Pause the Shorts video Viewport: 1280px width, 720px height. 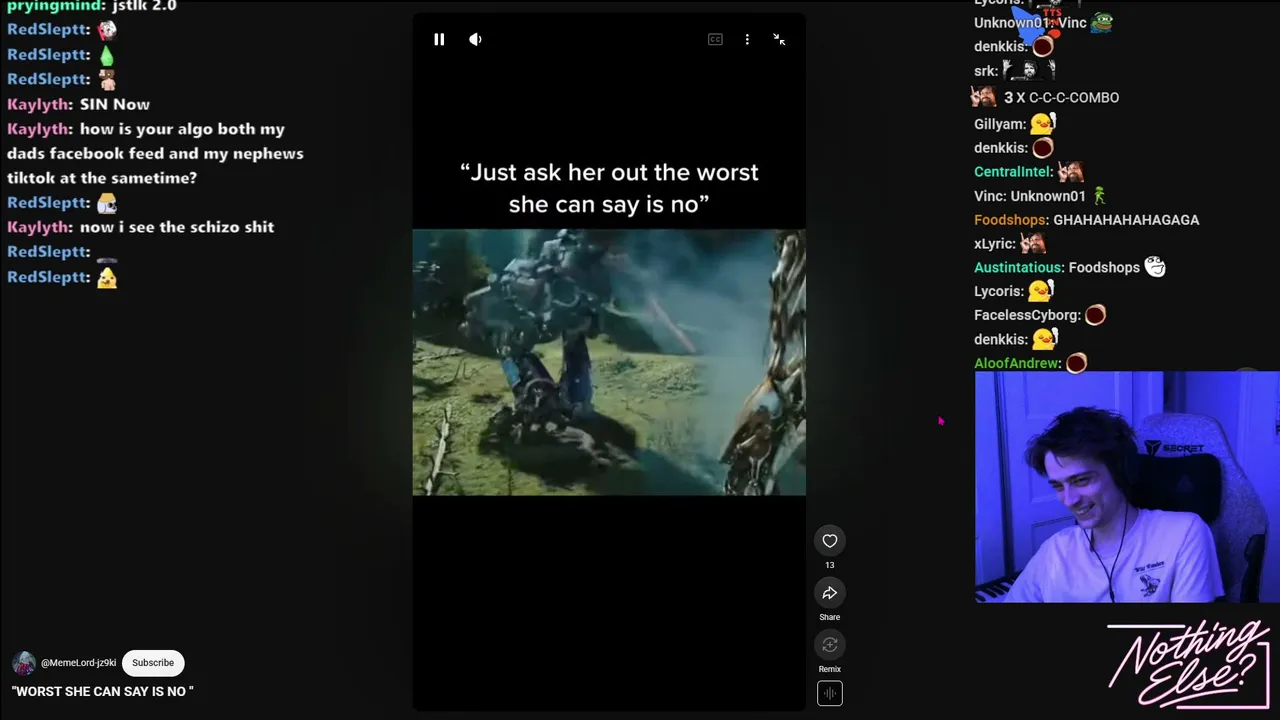point(439,39)
